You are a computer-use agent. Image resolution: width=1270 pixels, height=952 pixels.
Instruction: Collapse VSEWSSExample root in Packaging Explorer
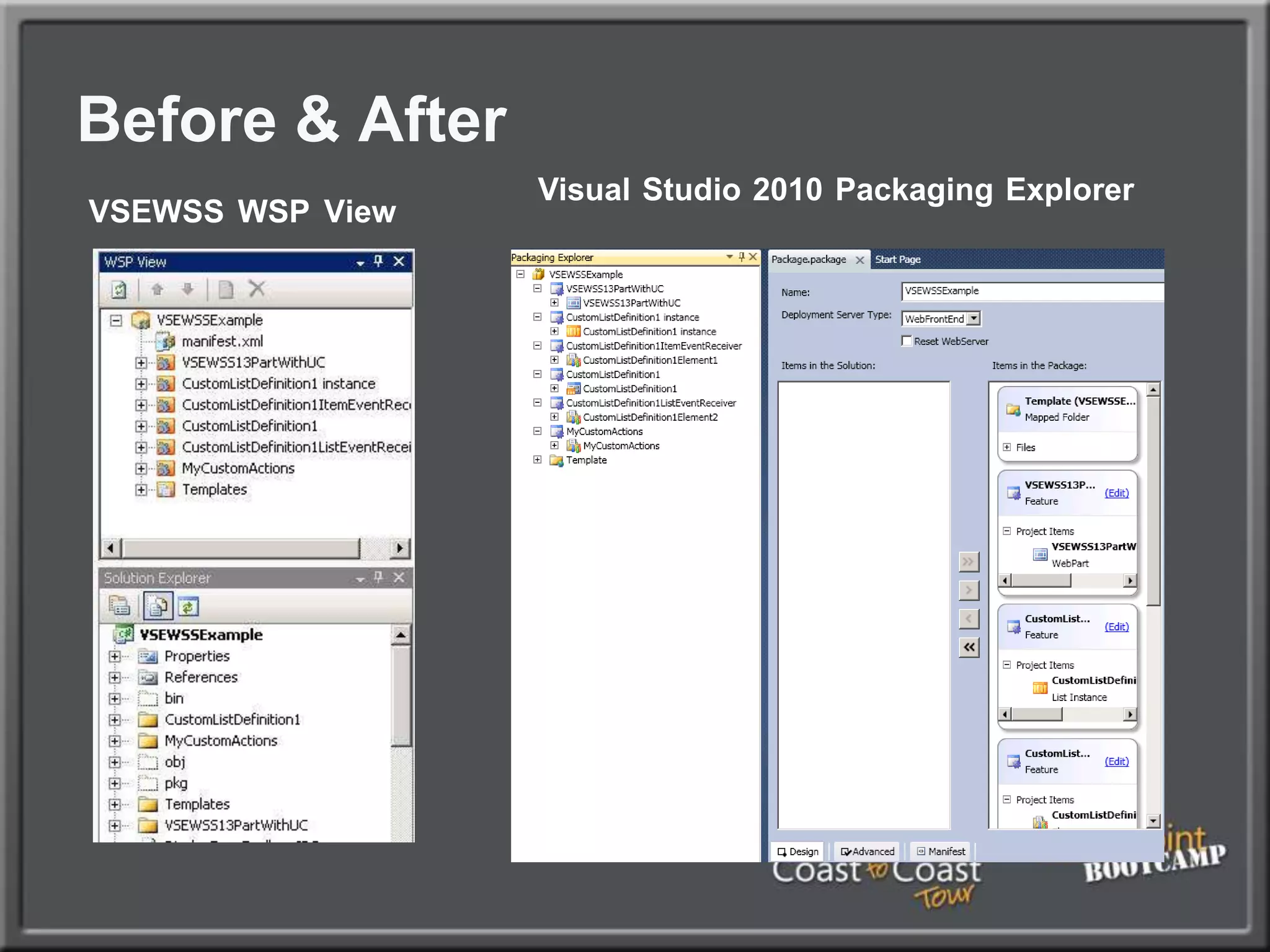[x=521, y=274]
